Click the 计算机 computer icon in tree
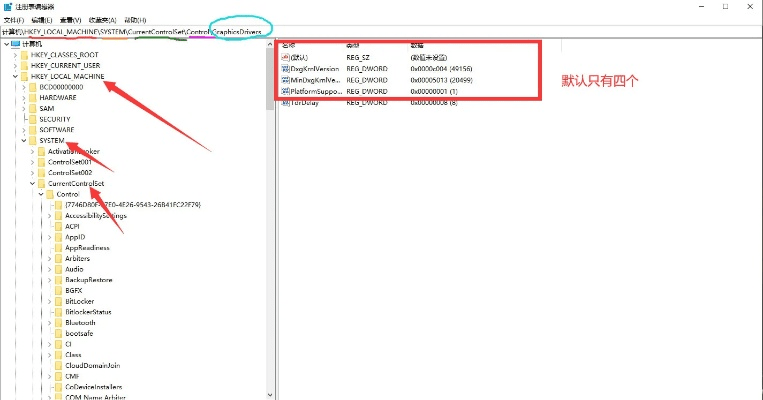Screen dimensions: 763x400 15,44
